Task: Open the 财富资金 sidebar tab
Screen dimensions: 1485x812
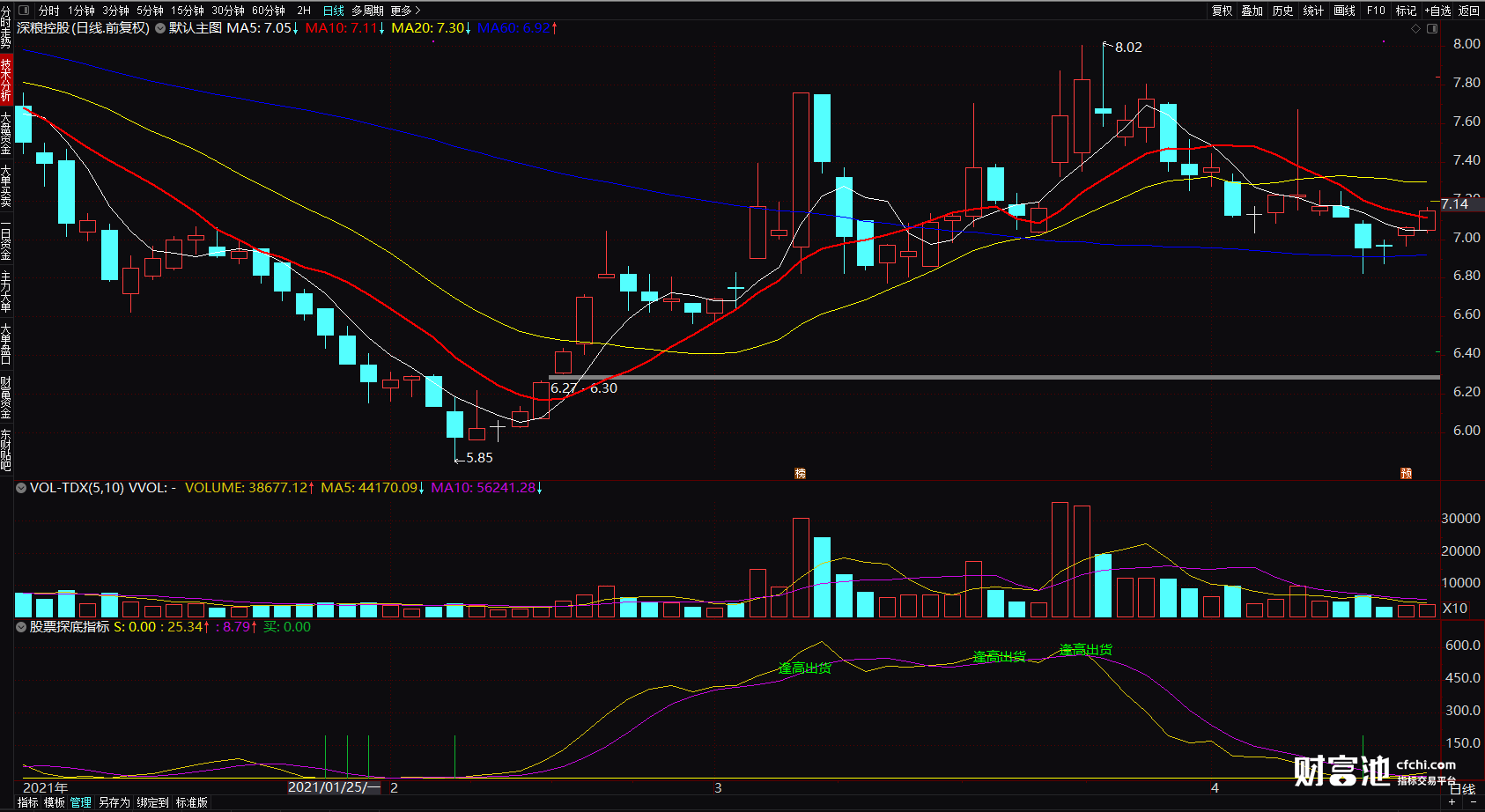Action: (6, 397)
